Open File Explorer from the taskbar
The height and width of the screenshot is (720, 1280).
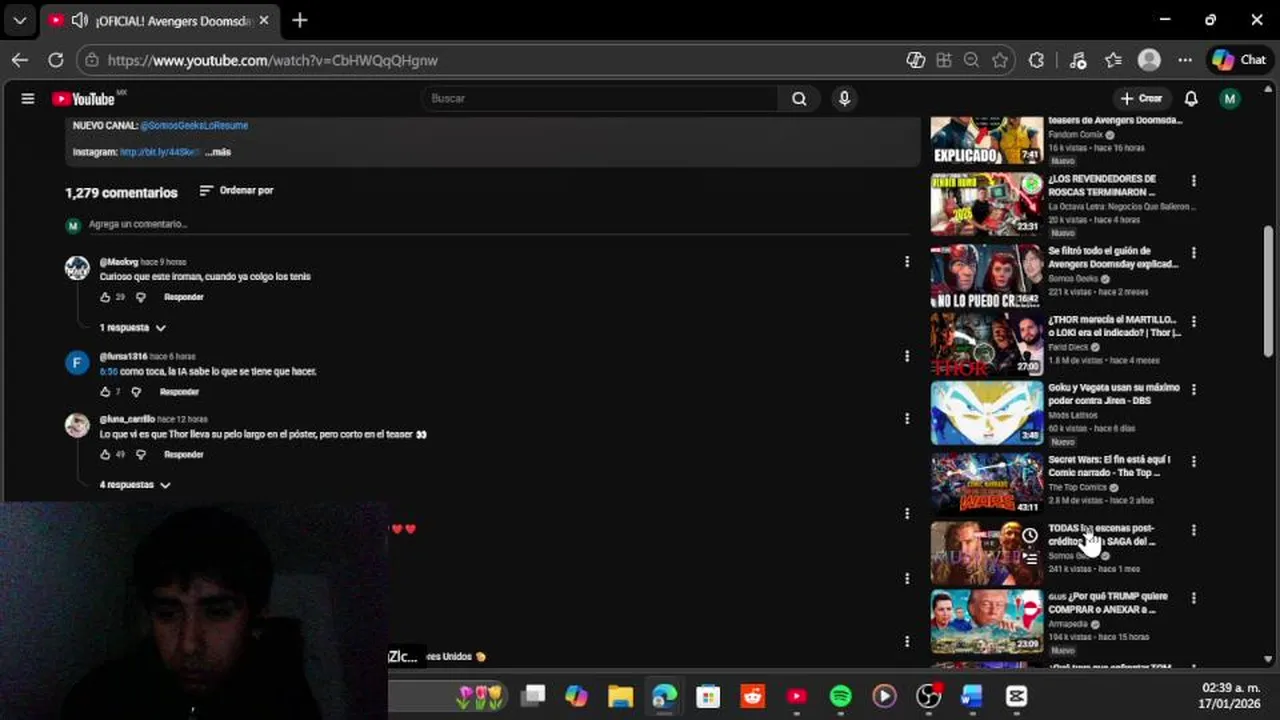click(x=621, y=696)
